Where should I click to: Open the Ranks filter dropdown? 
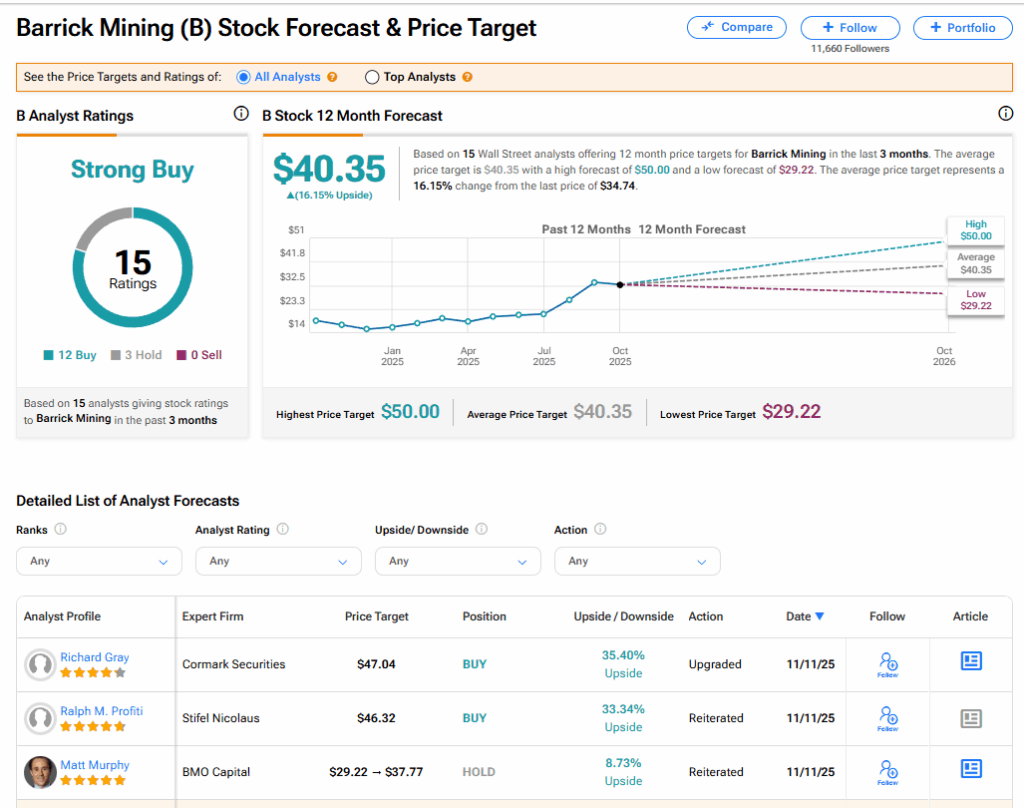99,561
